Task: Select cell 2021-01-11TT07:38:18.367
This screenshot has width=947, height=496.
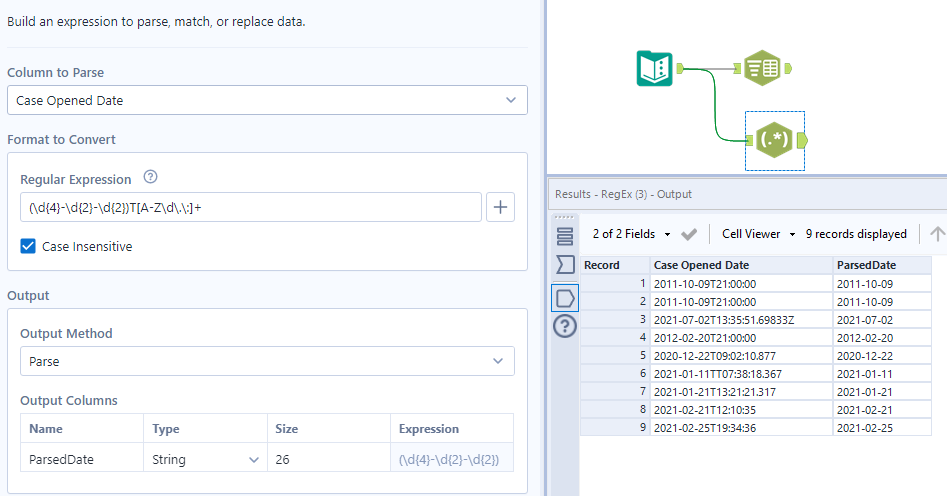Action: tap(741, 374)
